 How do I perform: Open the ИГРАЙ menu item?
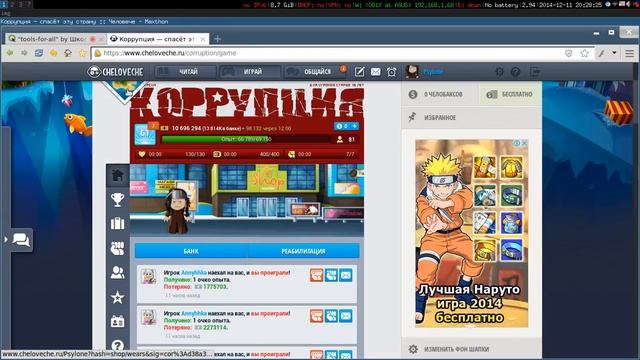click(250, 72)
